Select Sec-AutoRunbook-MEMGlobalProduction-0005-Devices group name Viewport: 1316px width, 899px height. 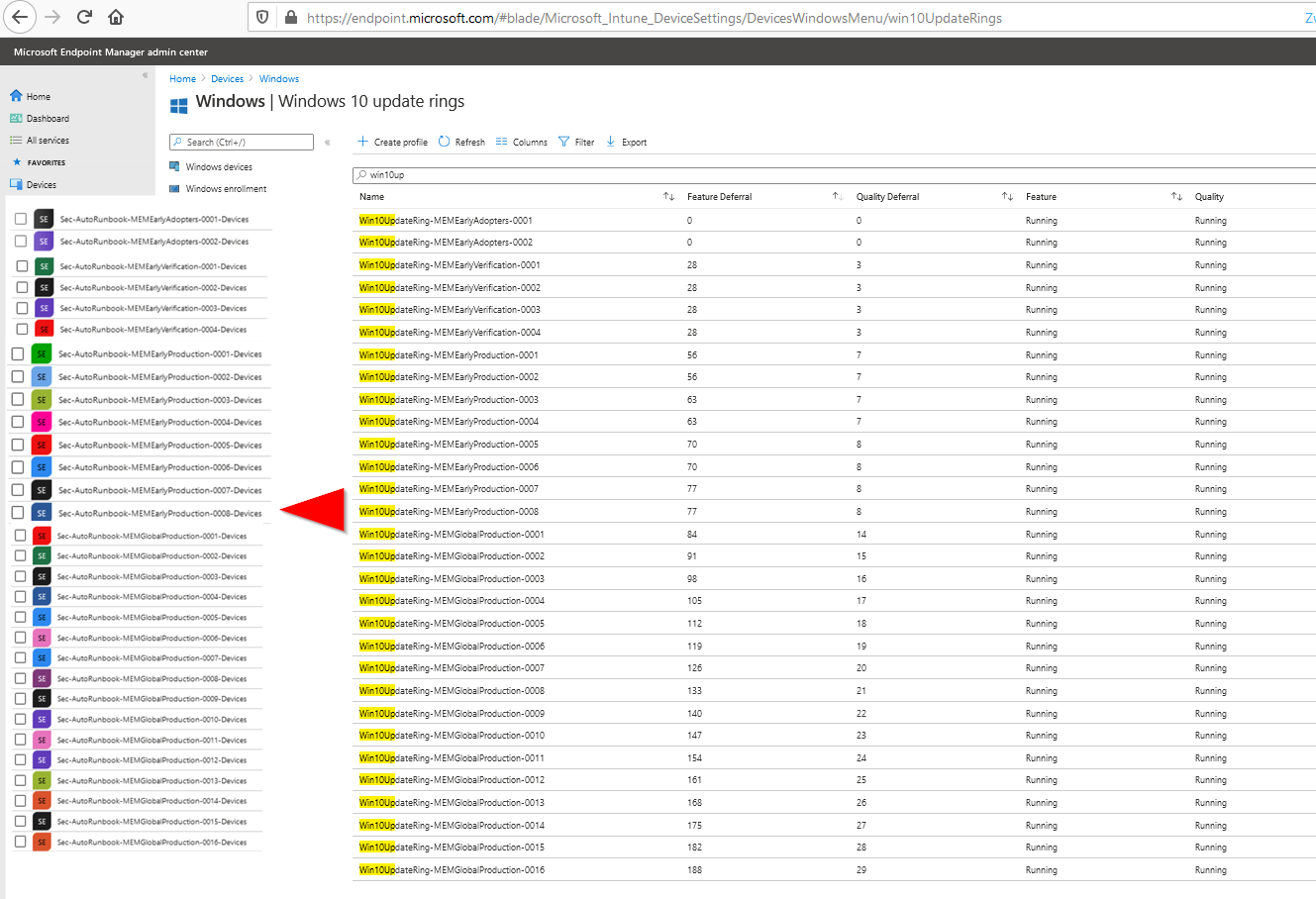coord(152,617)
